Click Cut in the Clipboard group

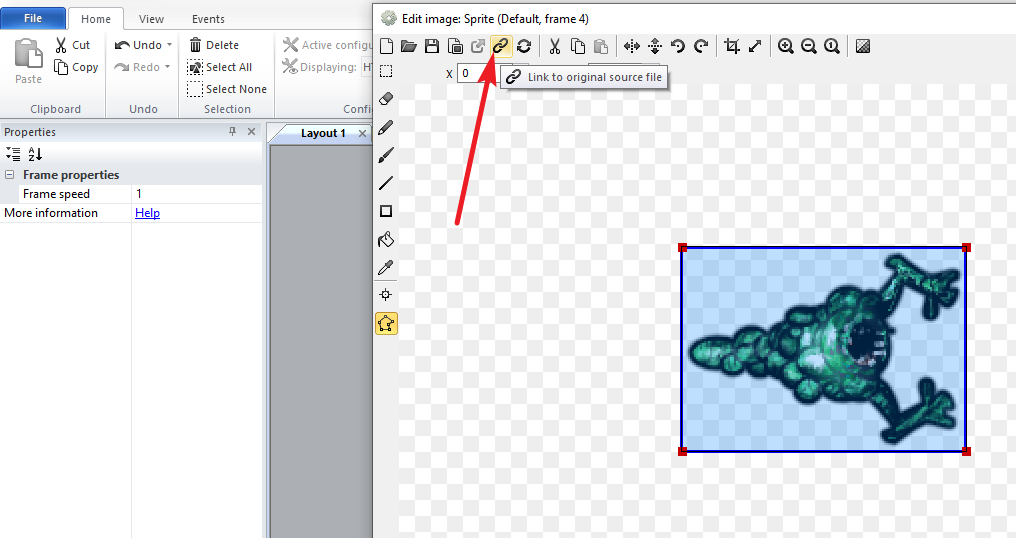point(73,45)
